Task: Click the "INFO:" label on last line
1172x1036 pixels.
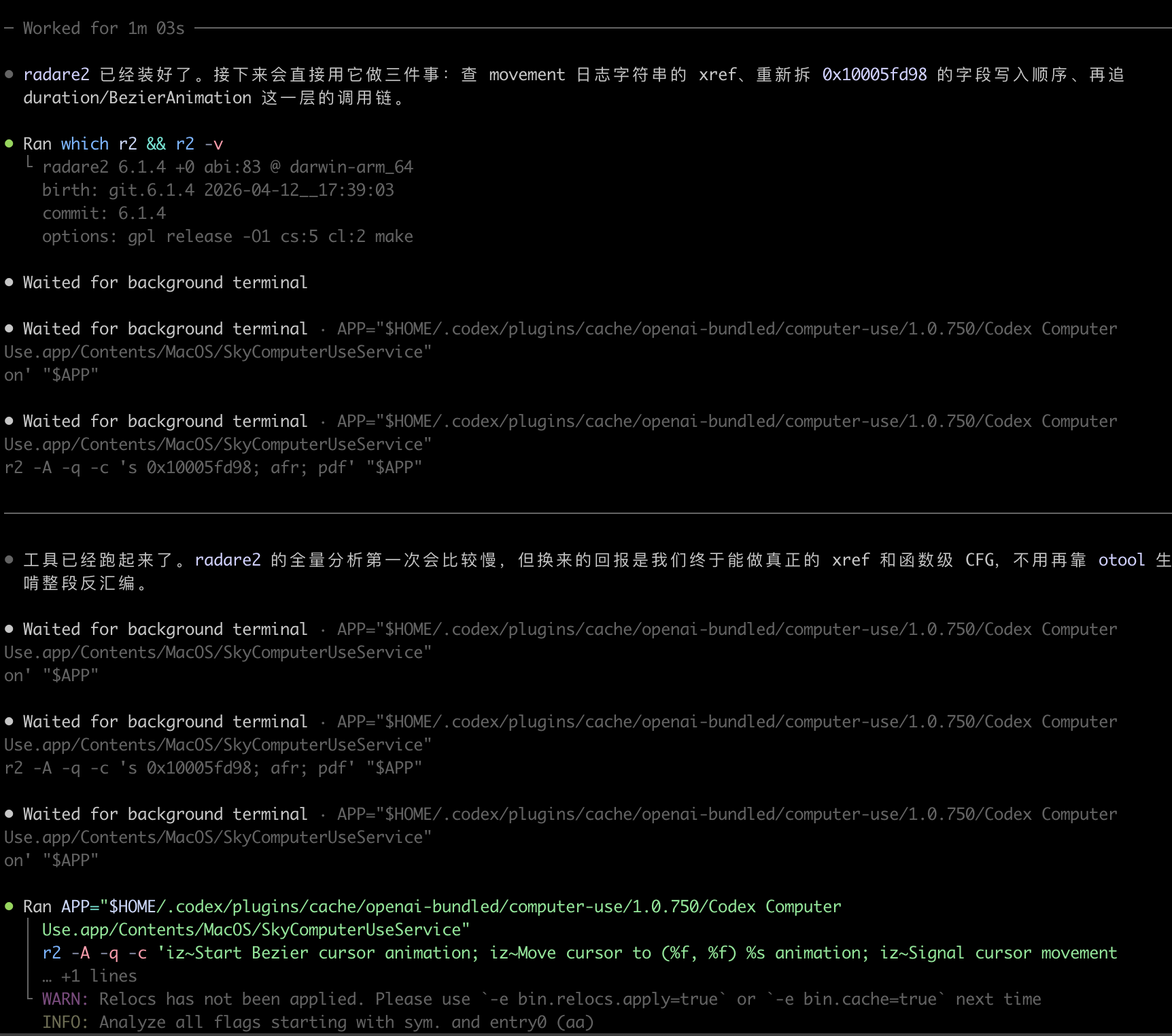Action: tap(65, 1022)
